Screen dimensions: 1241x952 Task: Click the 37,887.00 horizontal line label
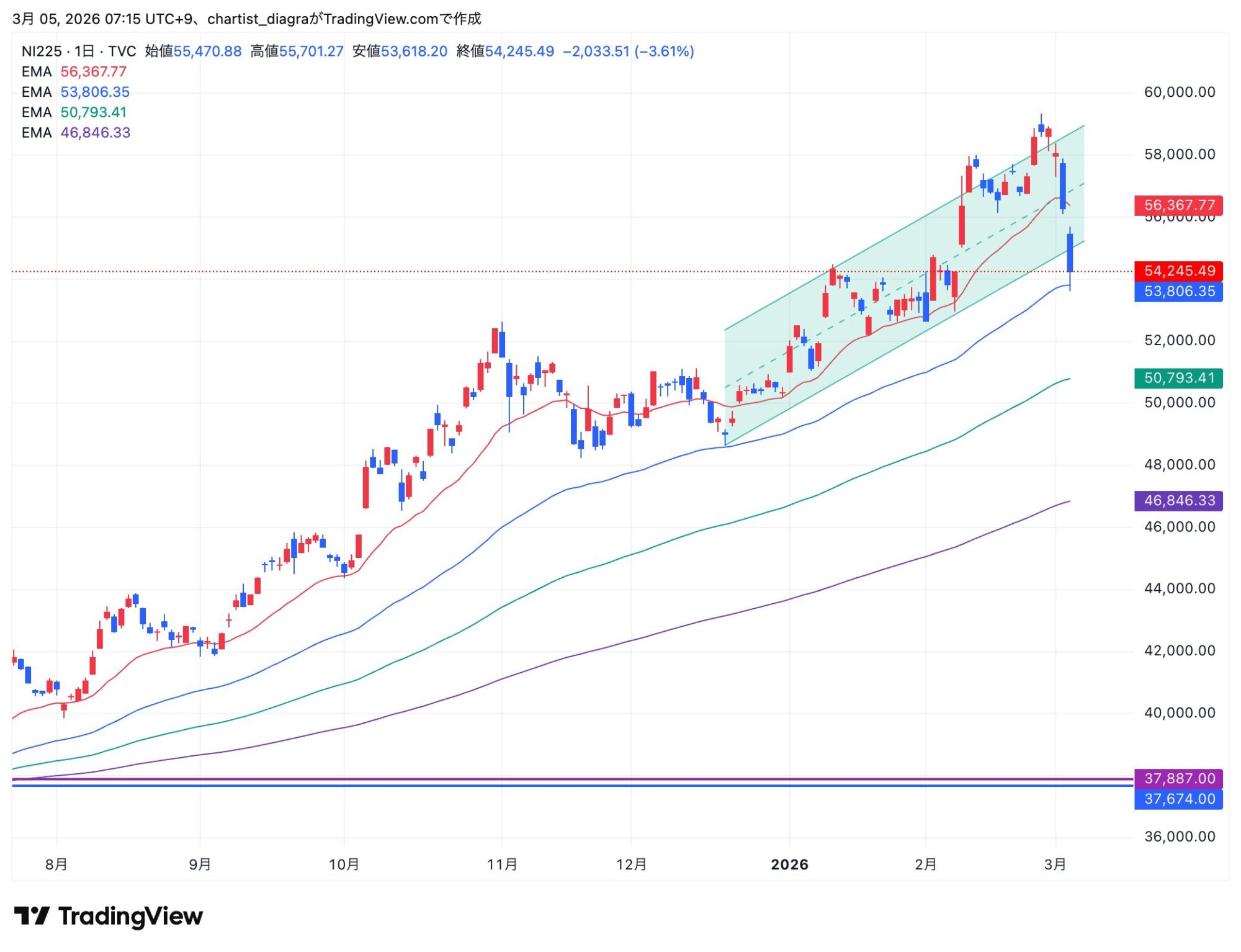[x=1178, y=779]
